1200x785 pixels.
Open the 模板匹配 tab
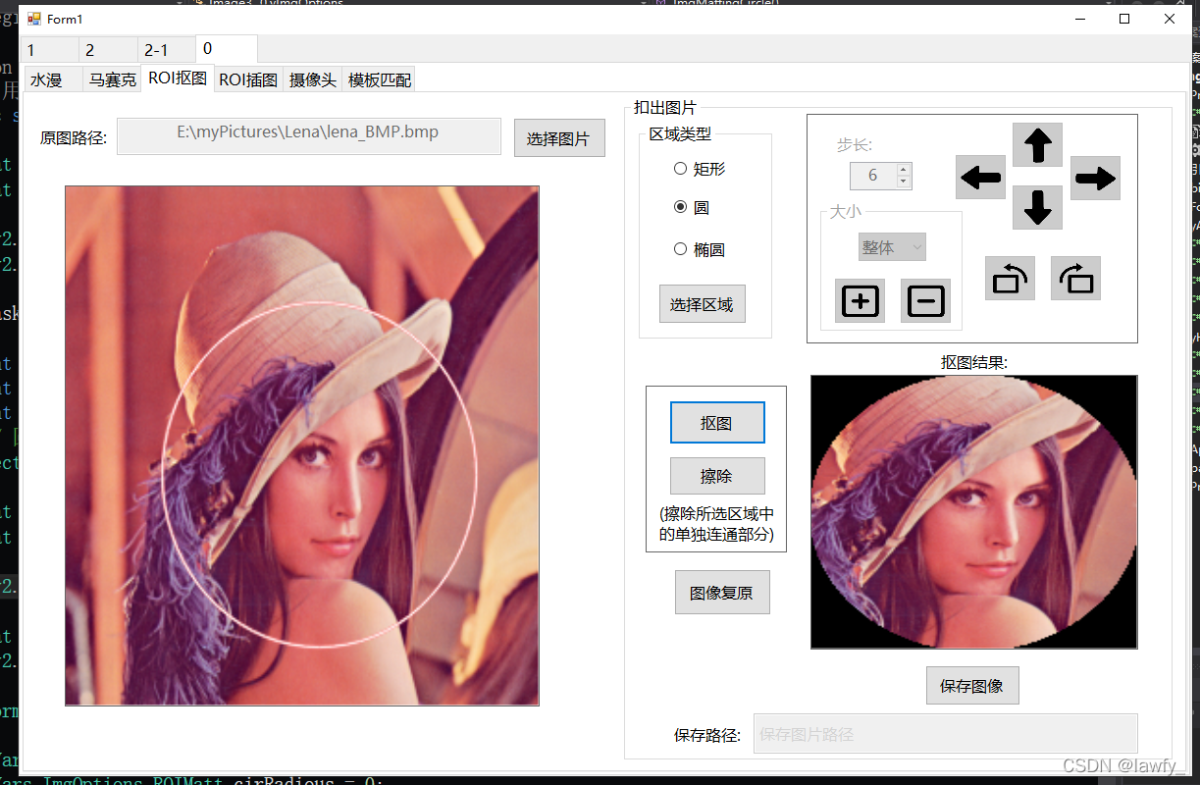[x=379, y=80]
